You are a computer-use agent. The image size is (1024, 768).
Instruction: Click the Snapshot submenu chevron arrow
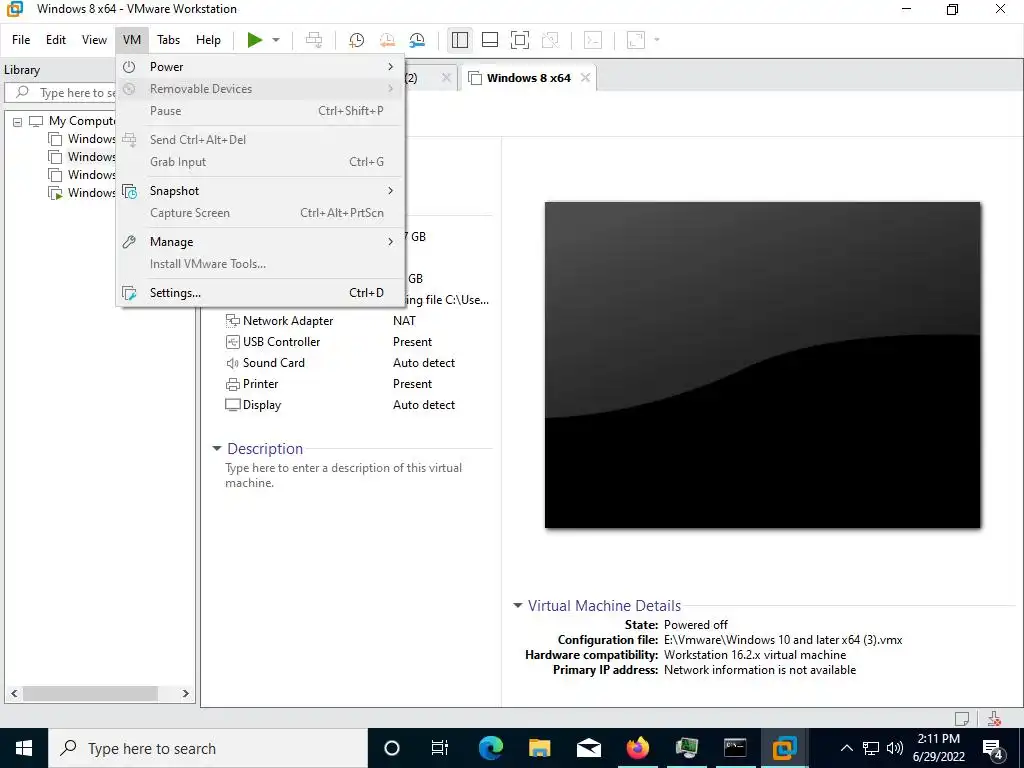pos(391,191)
